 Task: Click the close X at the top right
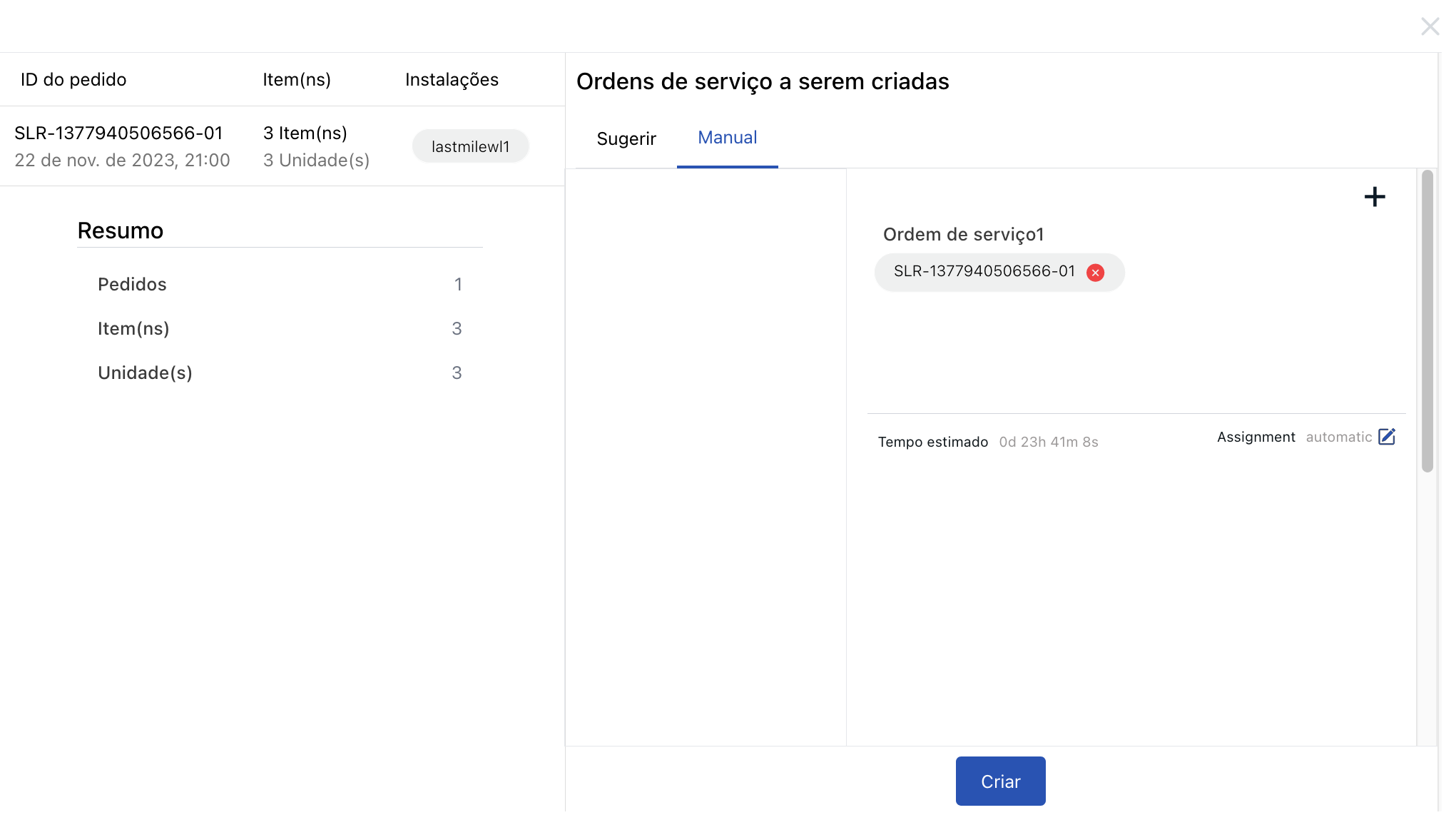1430,26
